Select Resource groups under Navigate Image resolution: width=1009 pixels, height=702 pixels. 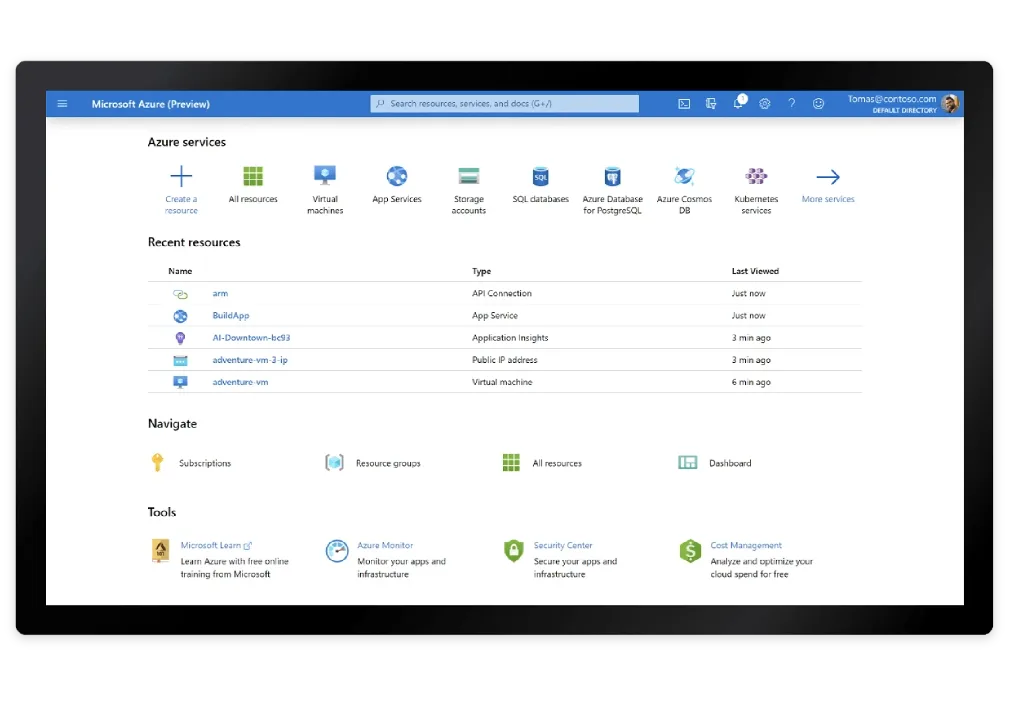388,463
